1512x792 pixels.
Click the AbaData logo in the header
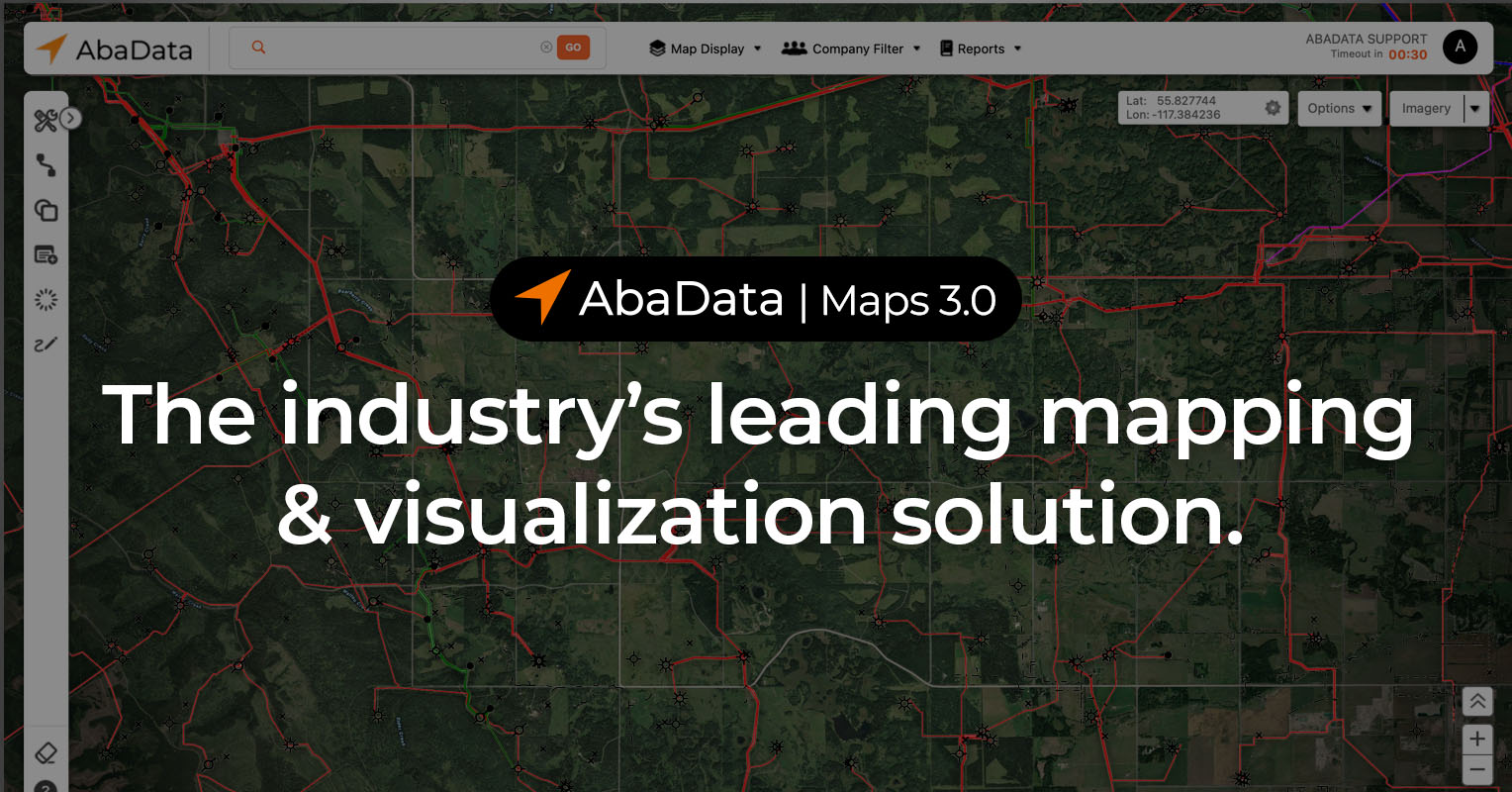(114, 49)
